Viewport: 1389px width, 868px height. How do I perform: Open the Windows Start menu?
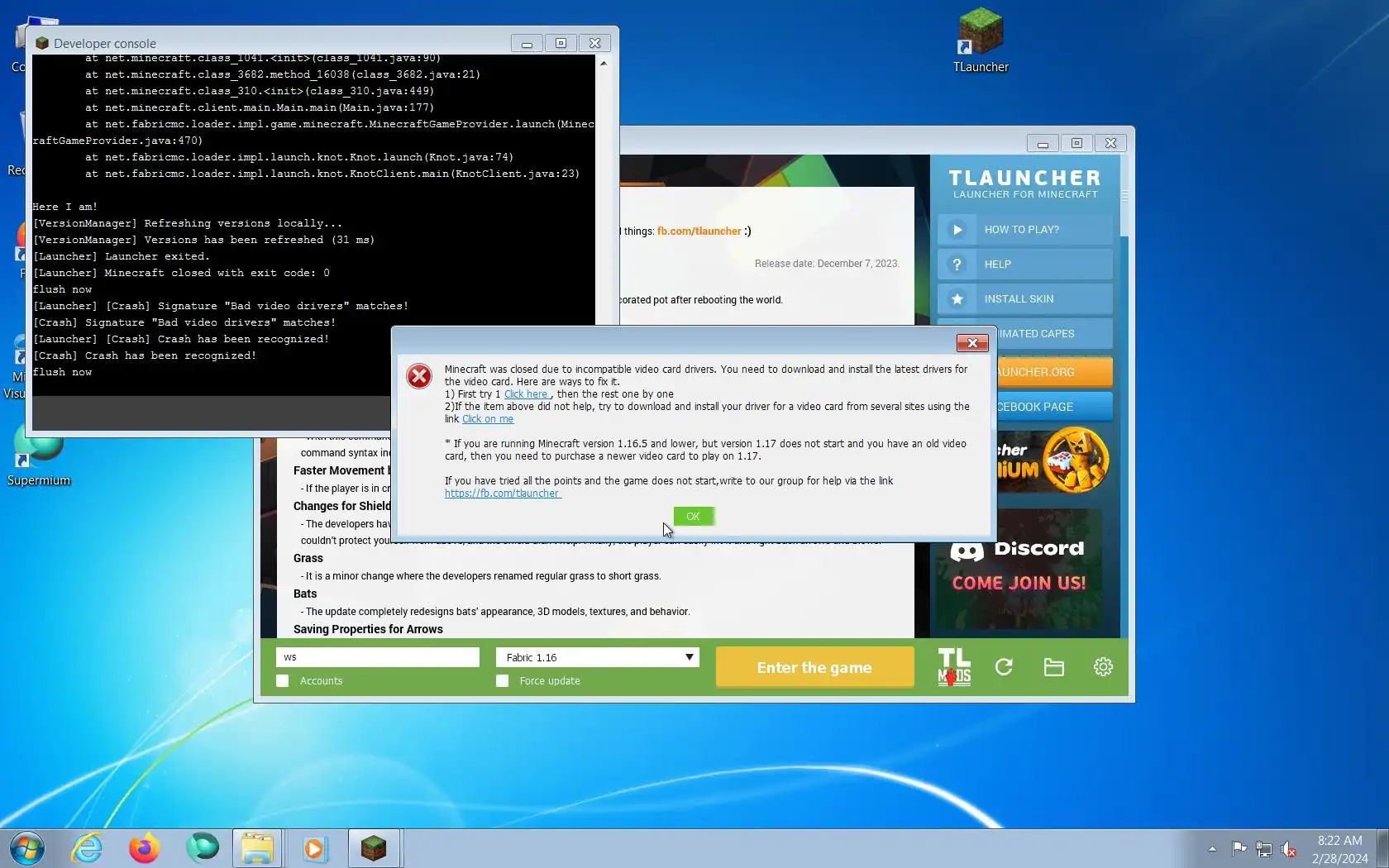click(27, 848)
